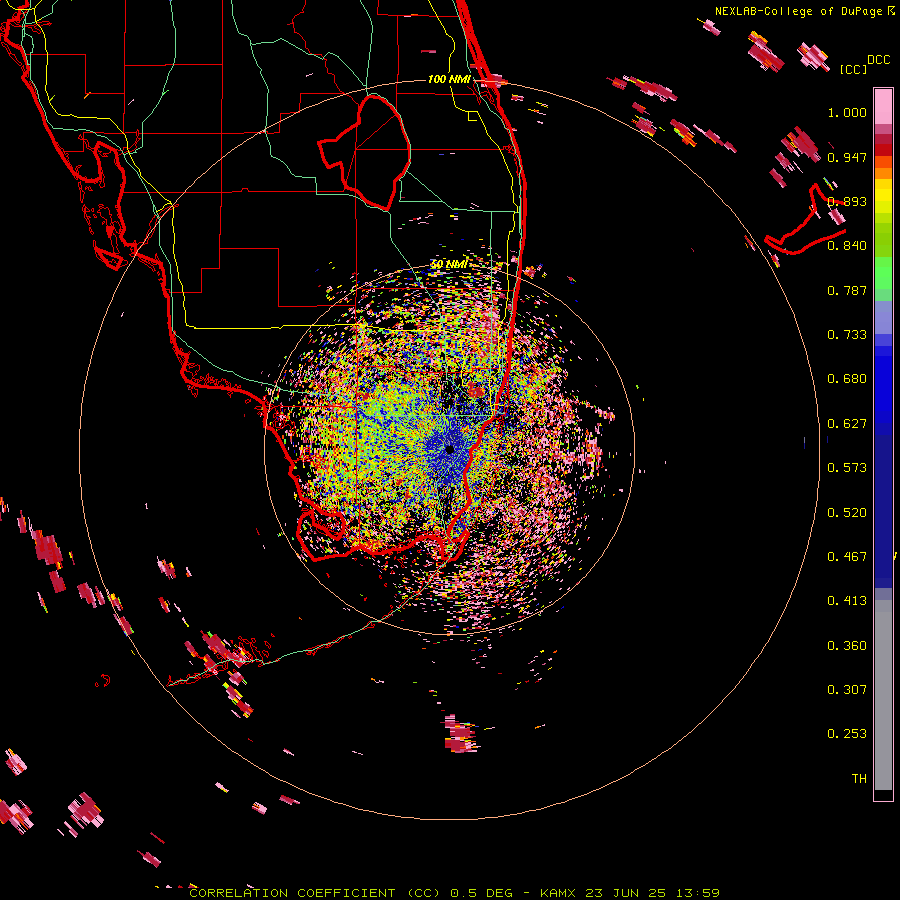
Task: Click the black KAMX radar site dot
Action: click(449, 449)
